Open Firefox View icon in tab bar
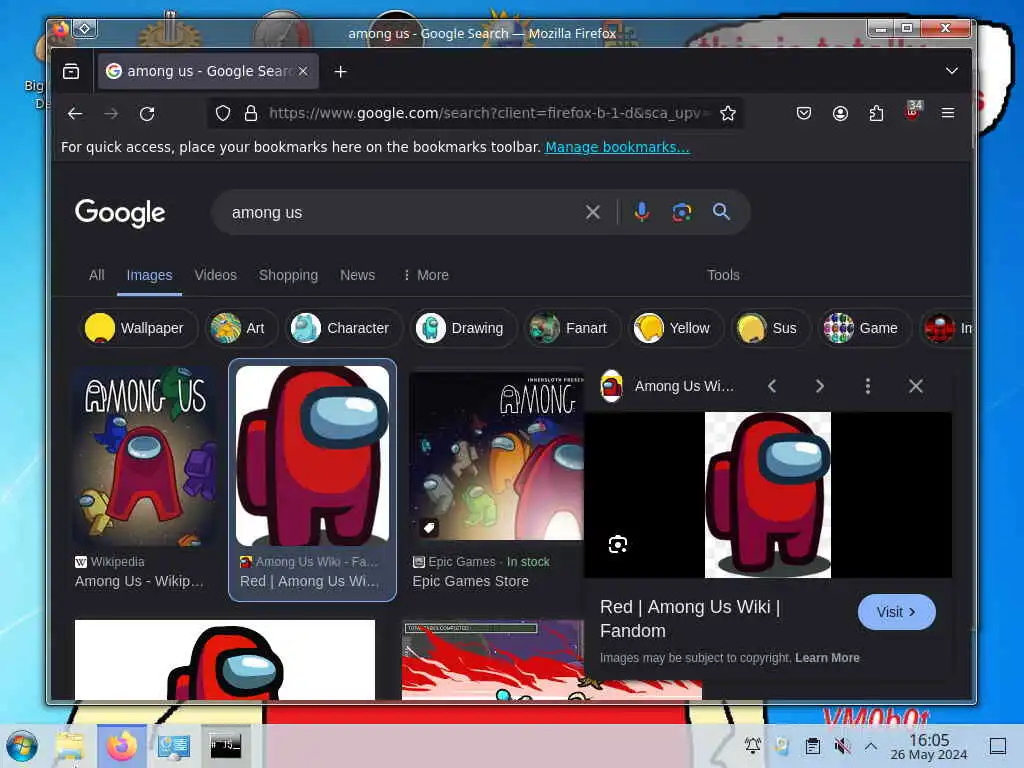 (71, 71)
